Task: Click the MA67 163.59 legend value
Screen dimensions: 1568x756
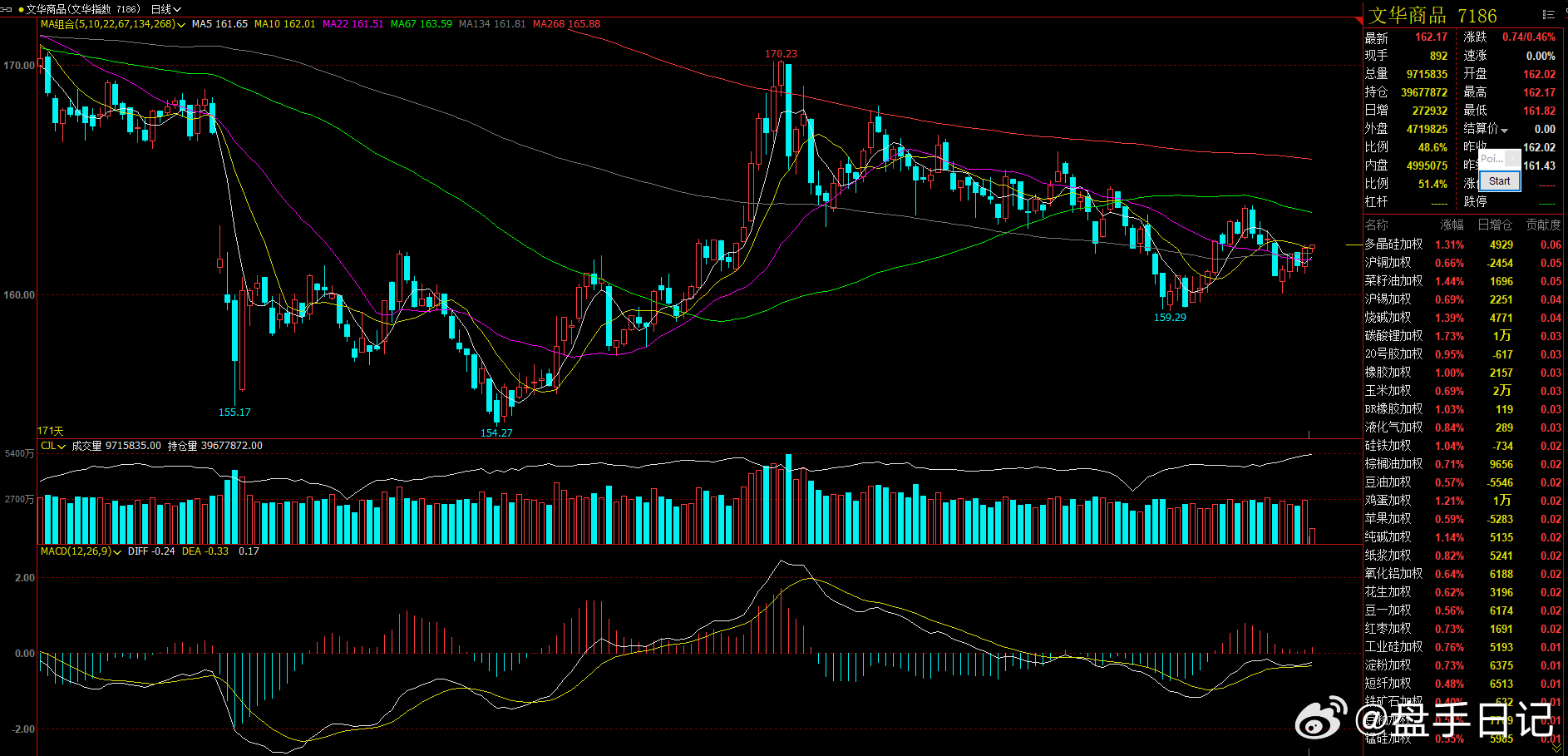Action: pyautogui.click(x=422, y=24)
